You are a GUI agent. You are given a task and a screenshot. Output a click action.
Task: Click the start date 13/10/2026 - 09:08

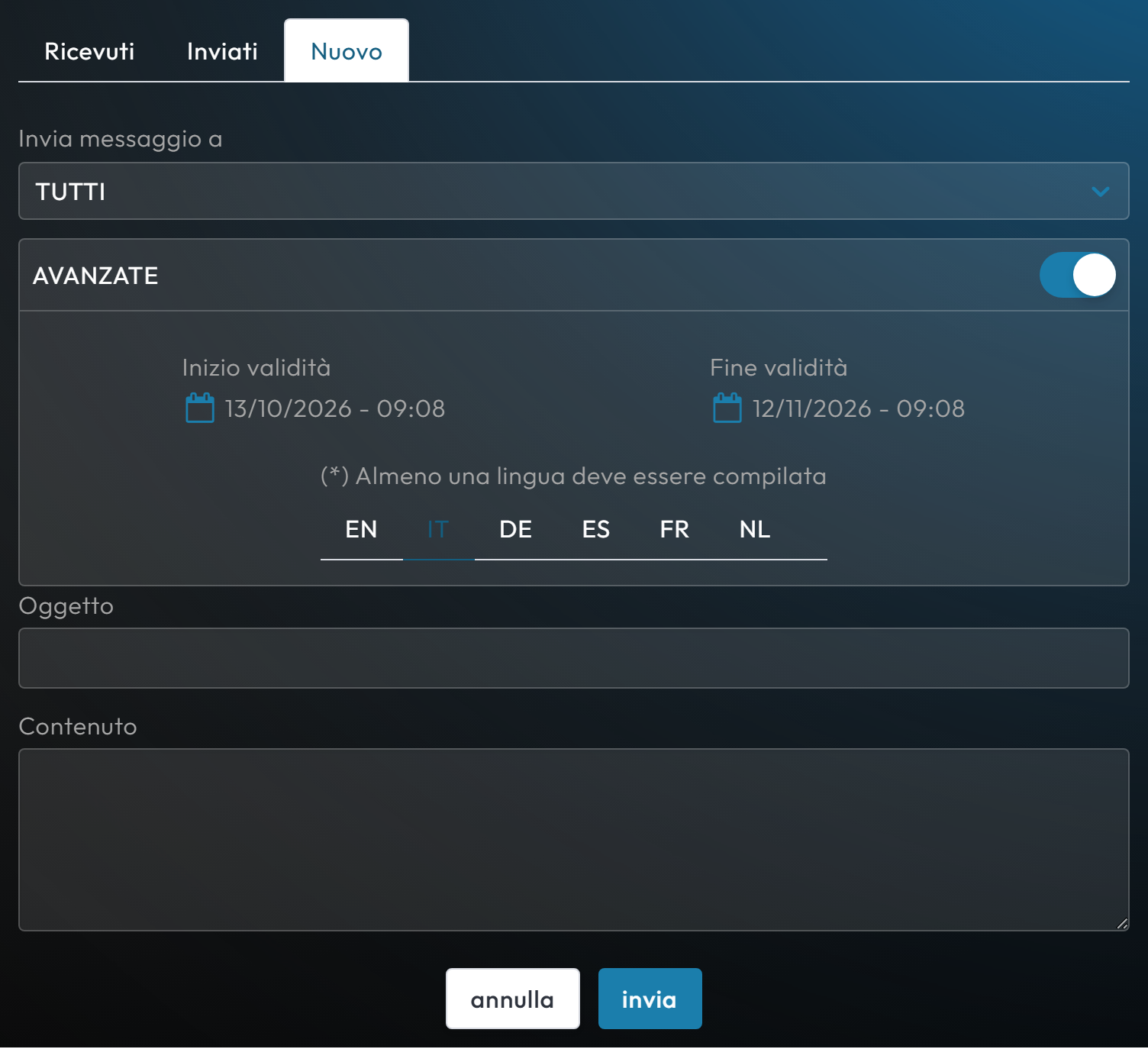[335, 408]
